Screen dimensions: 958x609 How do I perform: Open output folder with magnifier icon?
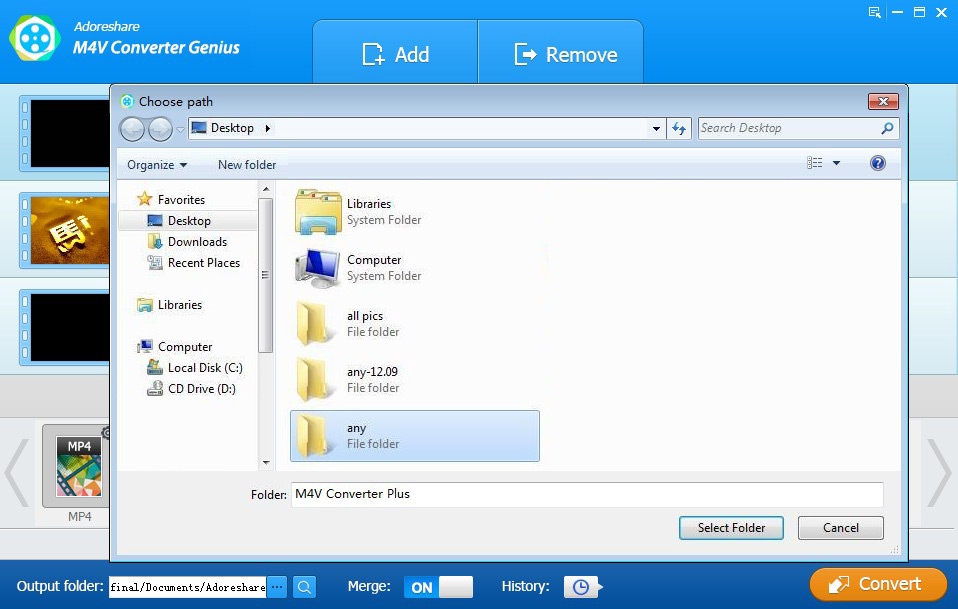304,587
